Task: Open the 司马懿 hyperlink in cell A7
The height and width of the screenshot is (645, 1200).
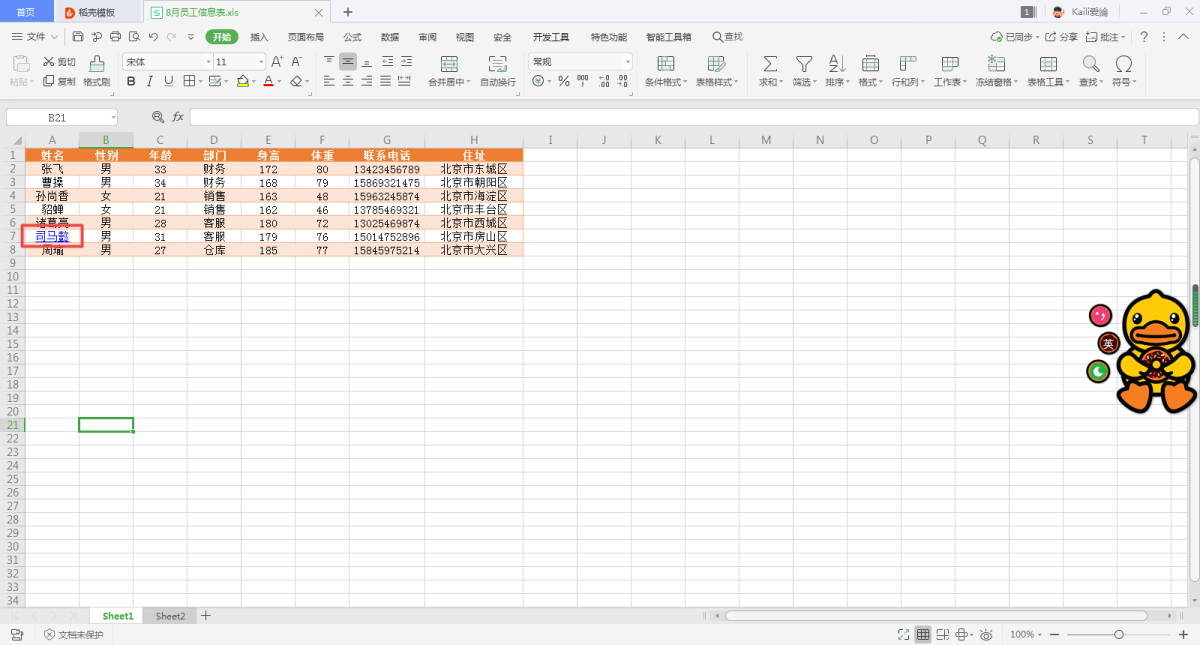Action: tap(52, 237)
